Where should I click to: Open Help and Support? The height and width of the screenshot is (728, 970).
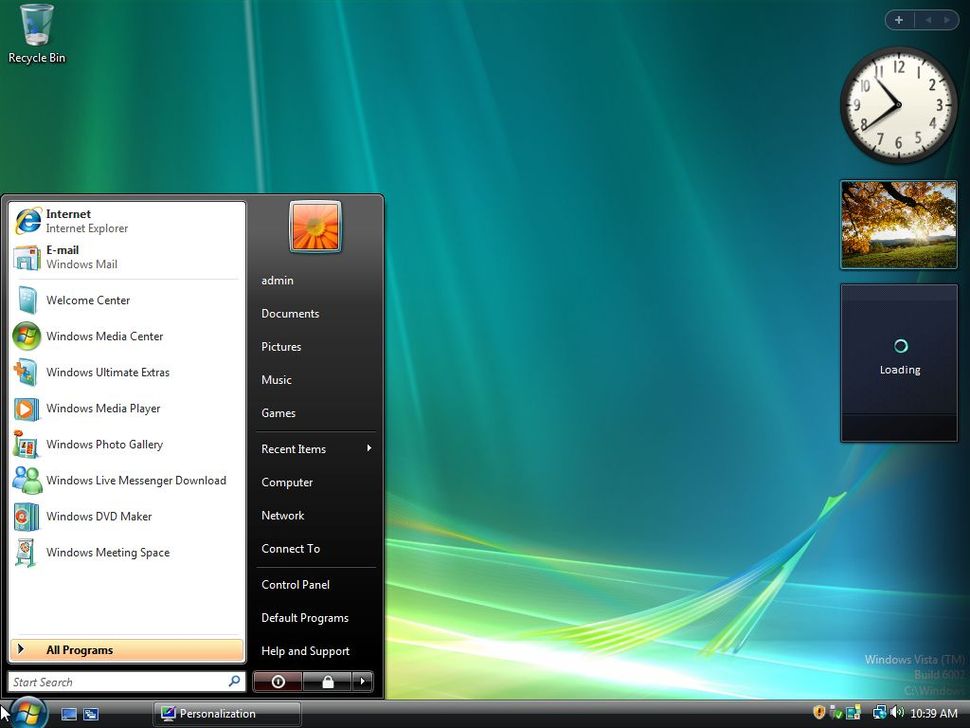(x=305, y=651)
